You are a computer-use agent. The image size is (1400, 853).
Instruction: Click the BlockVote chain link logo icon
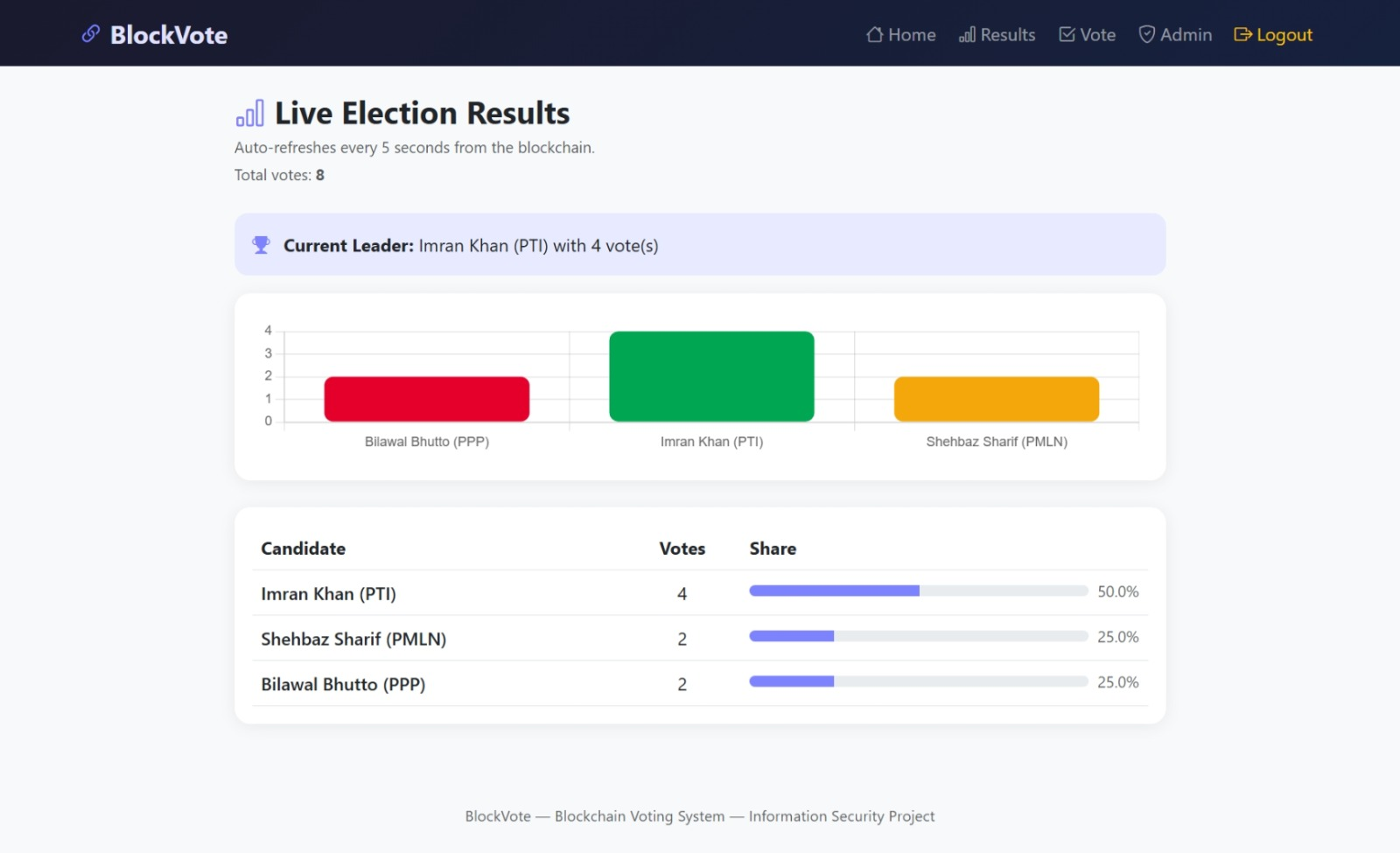90,34
